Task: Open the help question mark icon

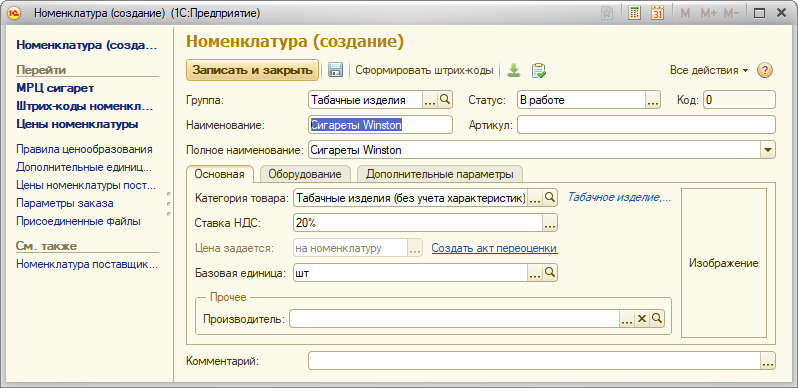Action: 764,70
